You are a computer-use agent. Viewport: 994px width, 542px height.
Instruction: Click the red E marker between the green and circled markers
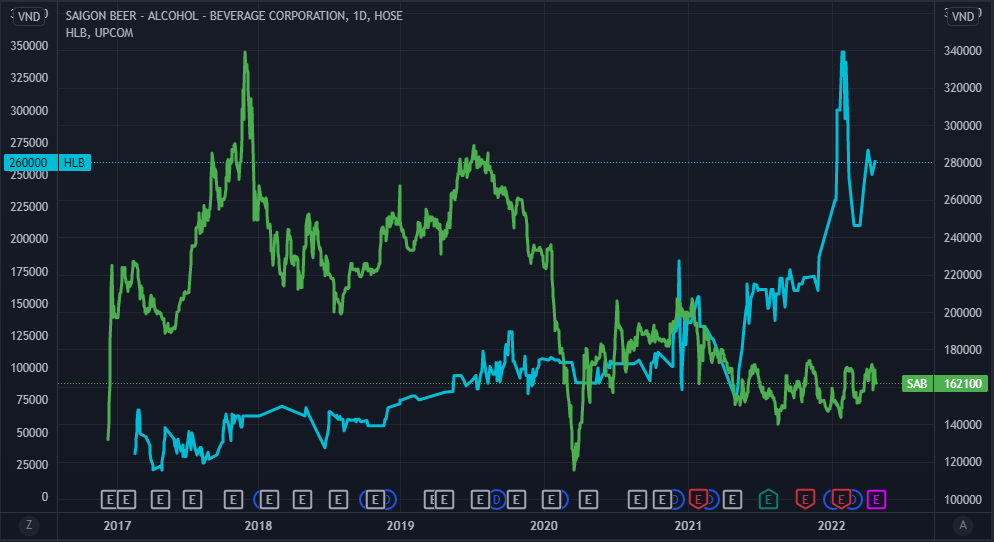804,500
